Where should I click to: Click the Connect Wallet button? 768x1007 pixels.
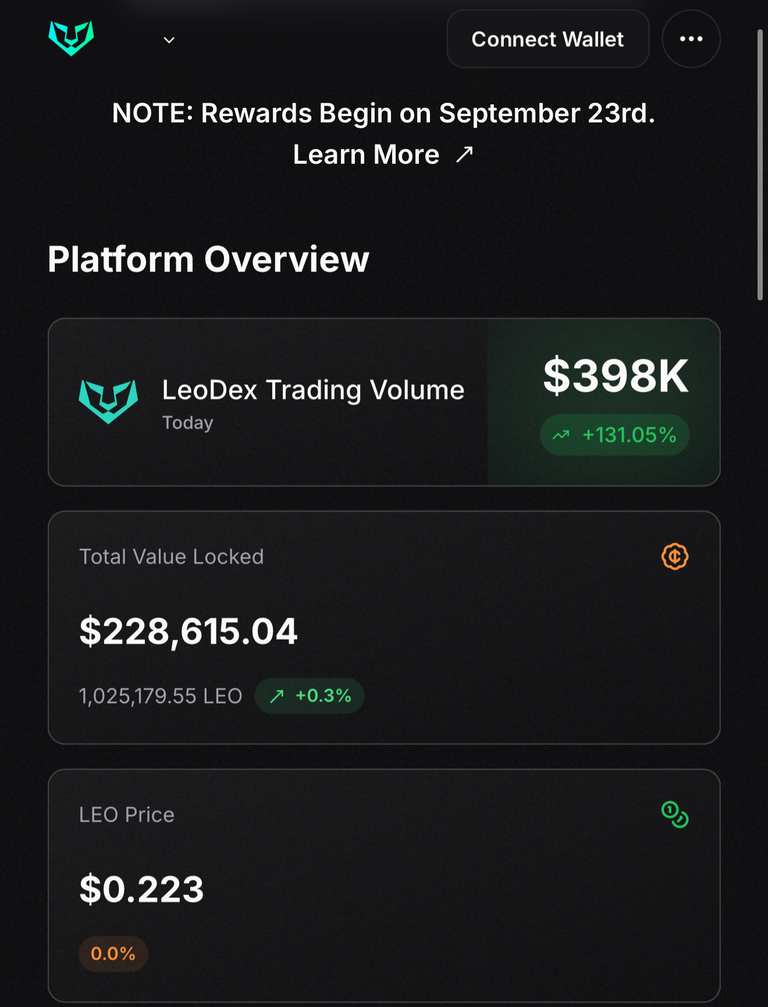548,39
